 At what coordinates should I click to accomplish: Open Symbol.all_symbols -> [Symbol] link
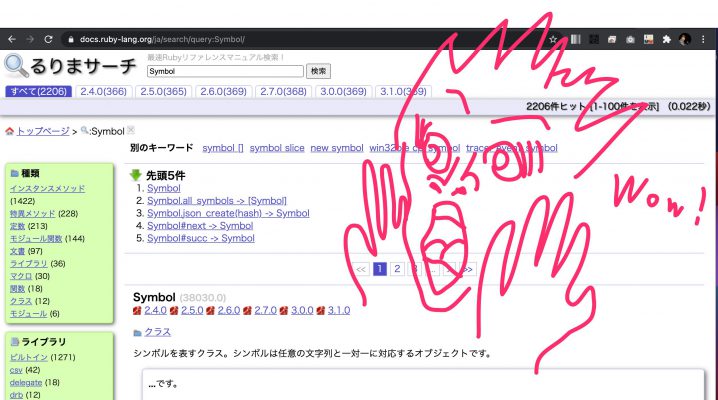pos(217,200)
